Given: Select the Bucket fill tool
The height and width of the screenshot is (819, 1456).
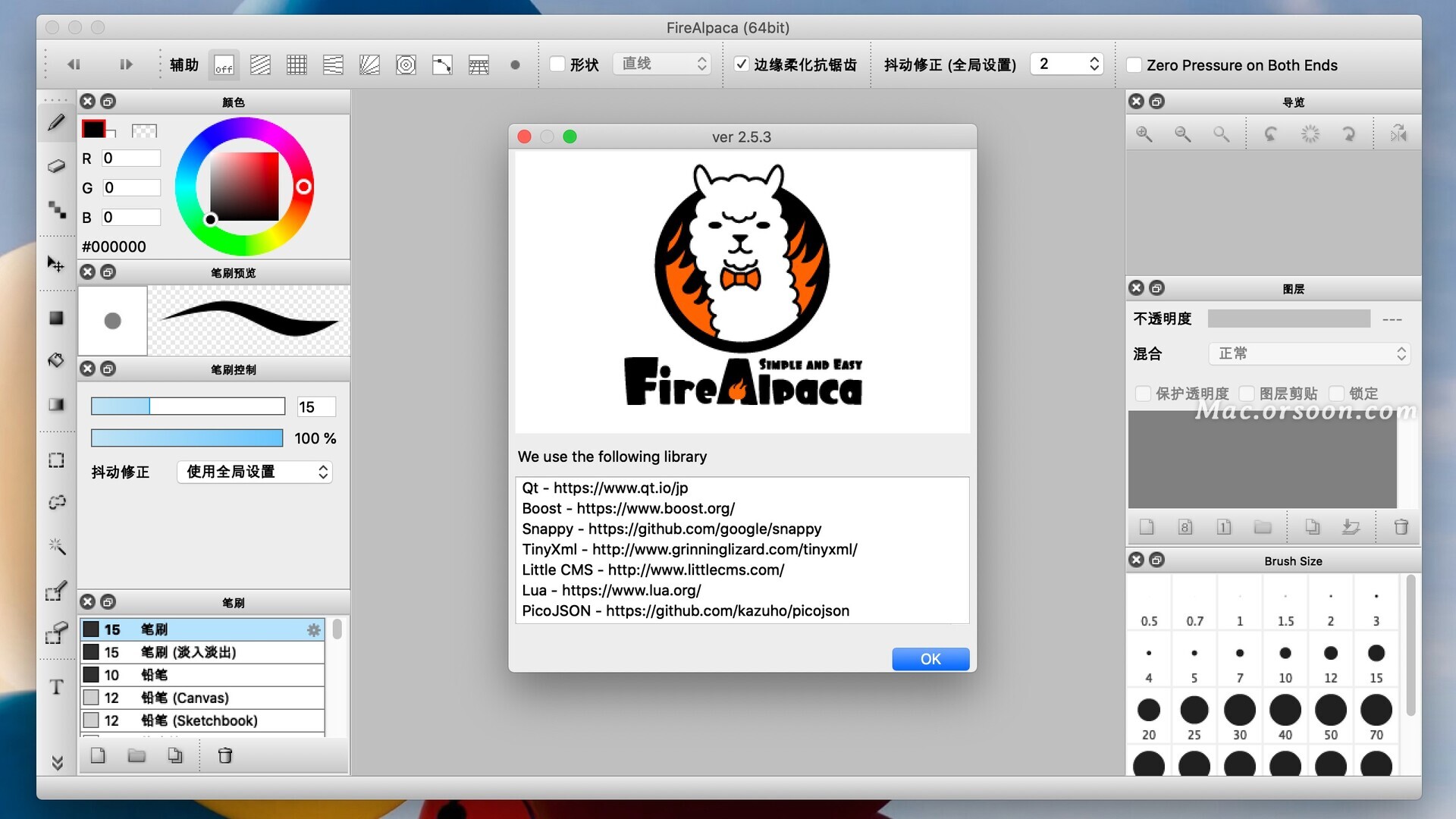Looking at the screenshot, I should click(x=56, y=360).
